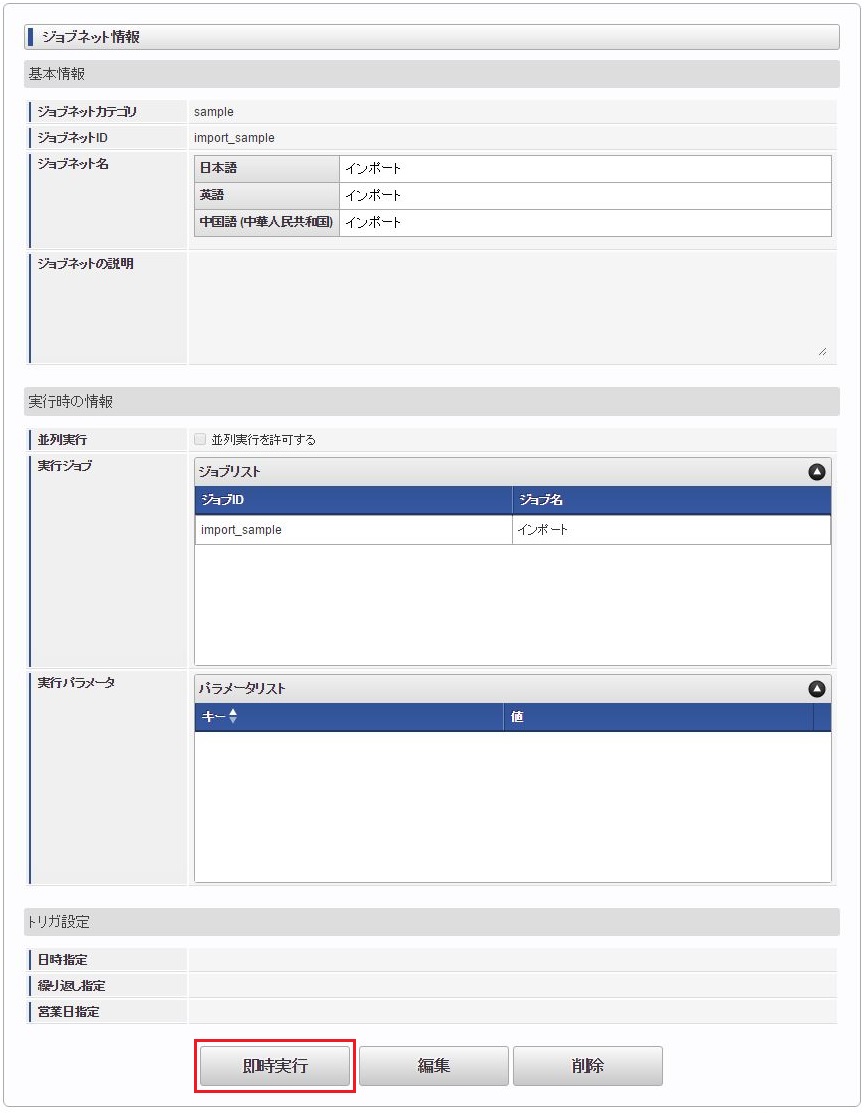Select the import_sample job row
The image size is (865, 1113).
[512, 530]
